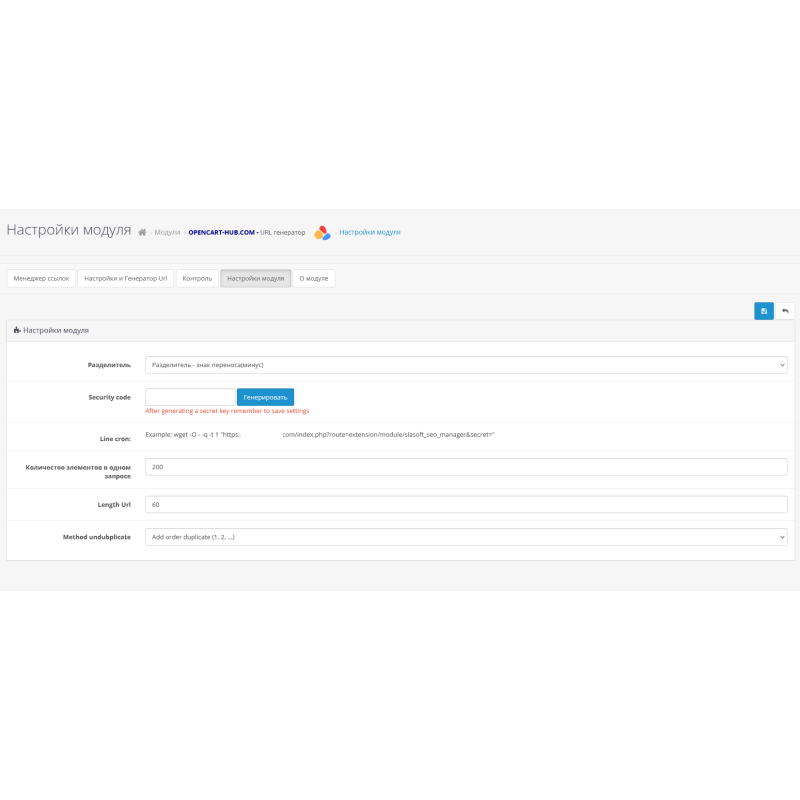Open the О модуле tab
Viewport: 800px width, 800px height.
(x=312, y=278)
